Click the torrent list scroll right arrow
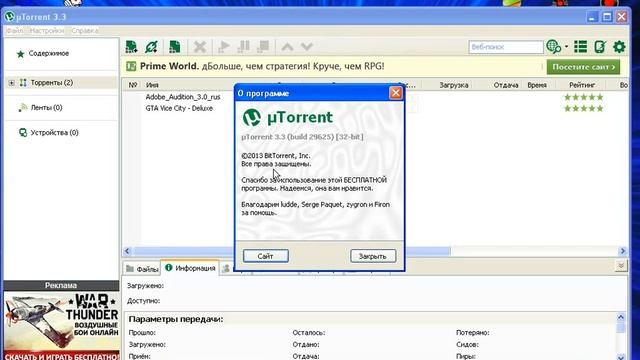The width and height of the screenshot is (640, 360). coord(623,251)
